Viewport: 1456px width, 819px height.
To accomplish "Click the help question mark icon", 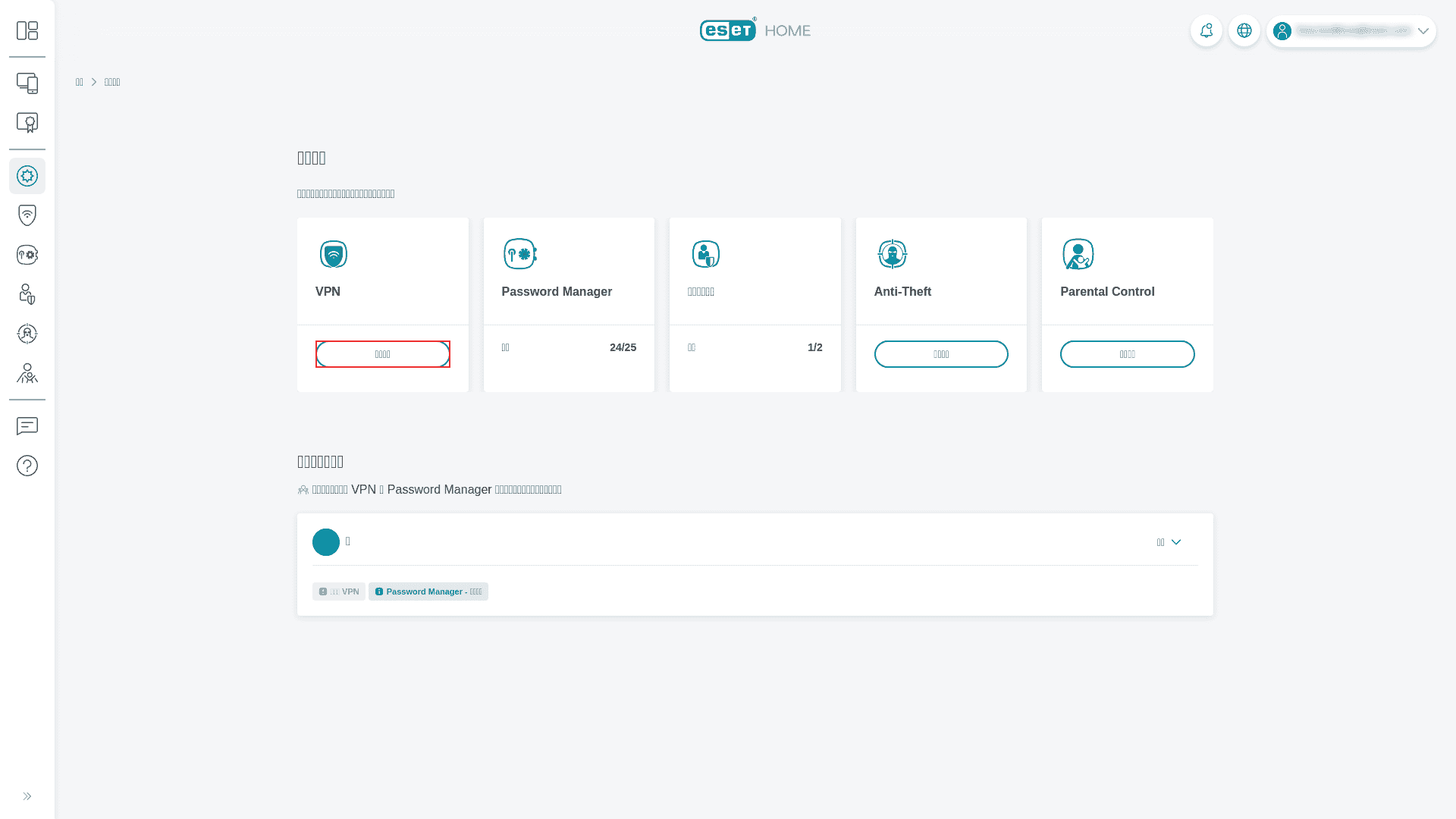I will pyautogui.click(x=27, y=466).
